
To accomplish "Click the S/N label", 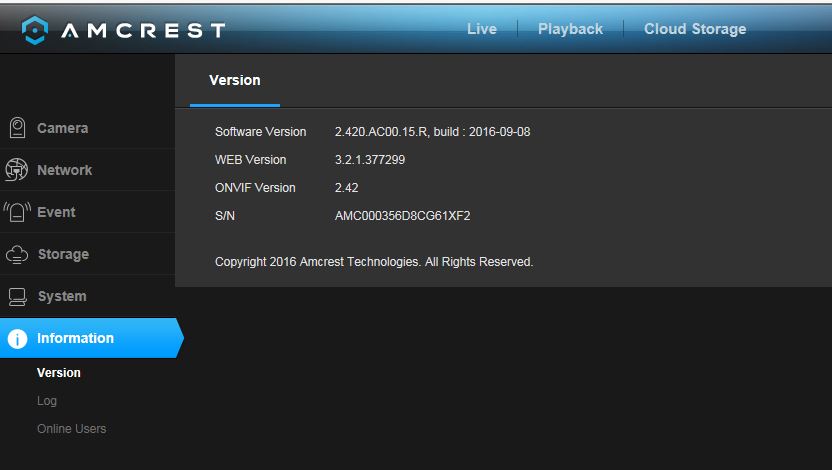I will 225,216.
